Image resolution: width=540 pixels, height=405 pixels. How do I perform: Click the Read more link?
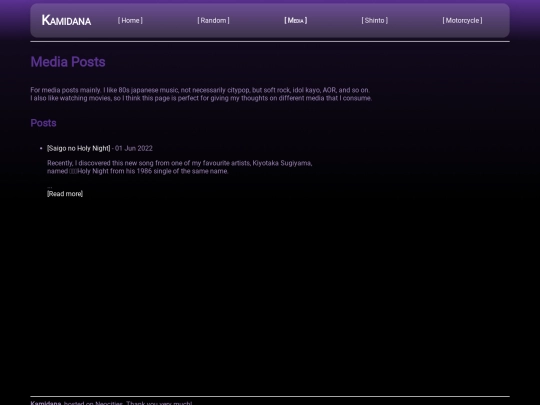click(x=65, y=194)
